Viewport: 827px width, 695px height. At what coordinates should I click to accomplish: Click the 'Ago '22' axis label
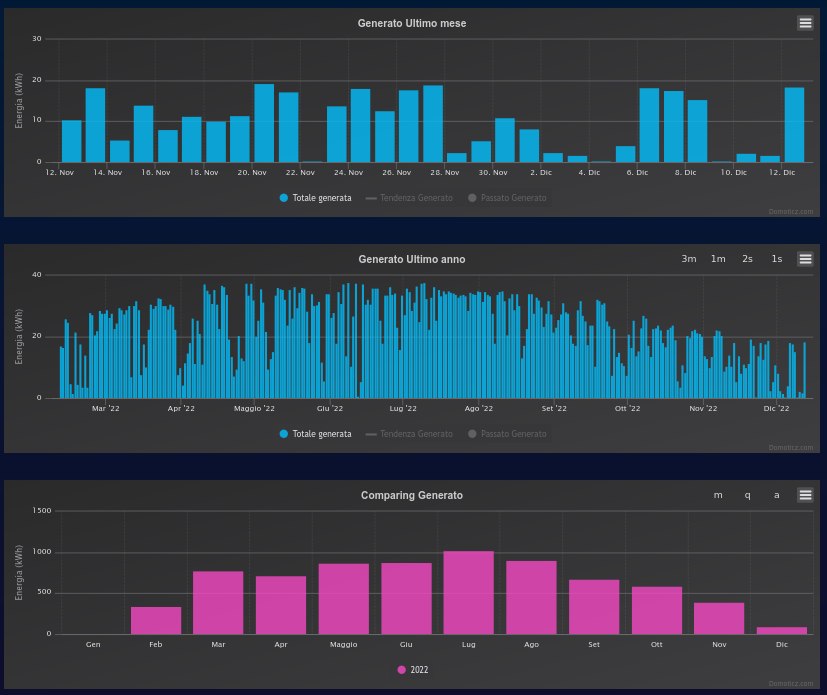[x=478, y=408]
